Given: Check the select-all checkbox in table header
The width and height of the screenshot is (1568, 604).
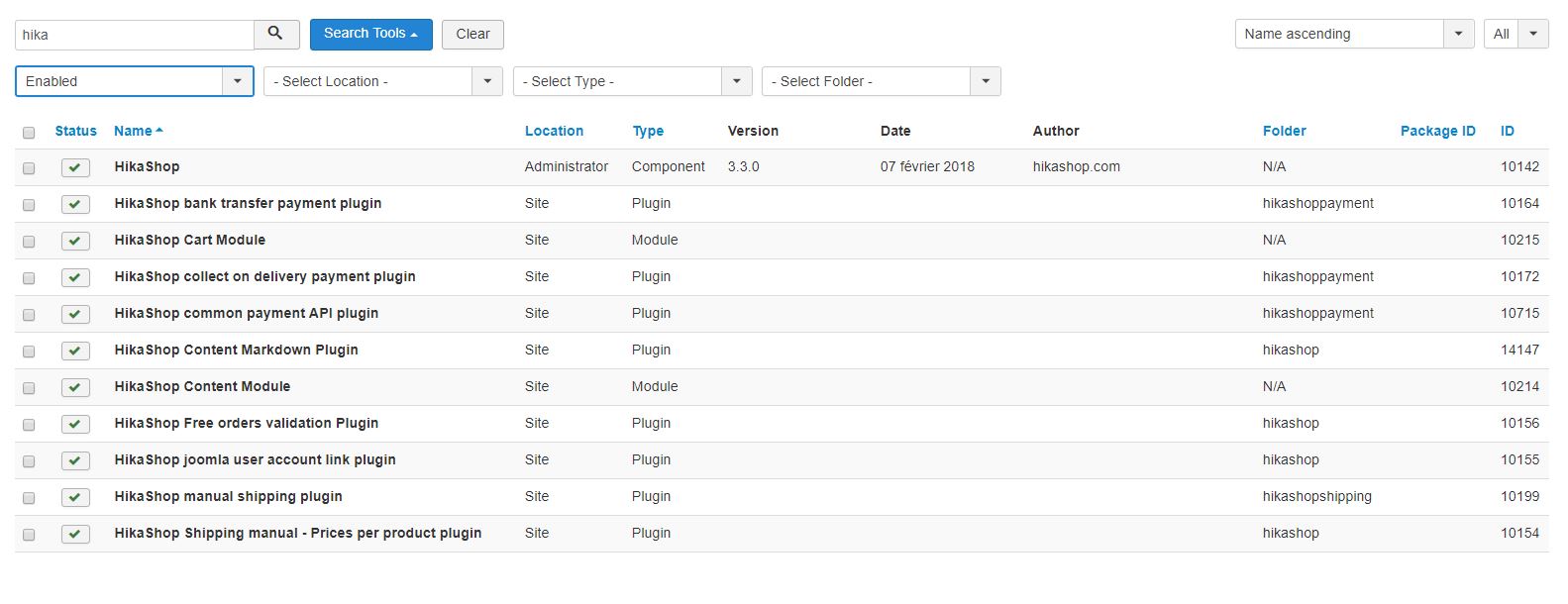Looking at the screenshot, I should 29,133.
